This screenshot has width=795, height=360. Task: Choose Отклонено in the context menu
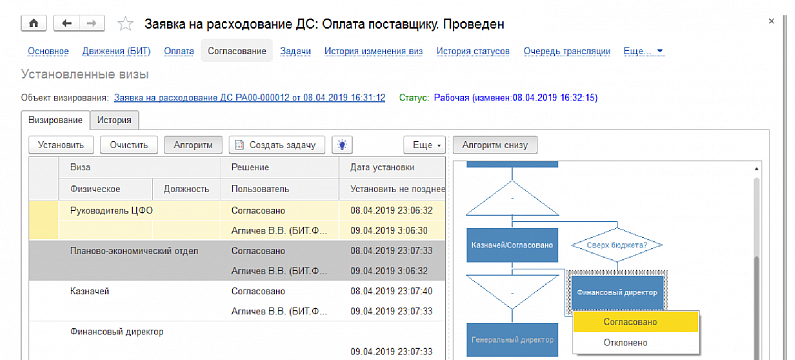coord(635,342)
